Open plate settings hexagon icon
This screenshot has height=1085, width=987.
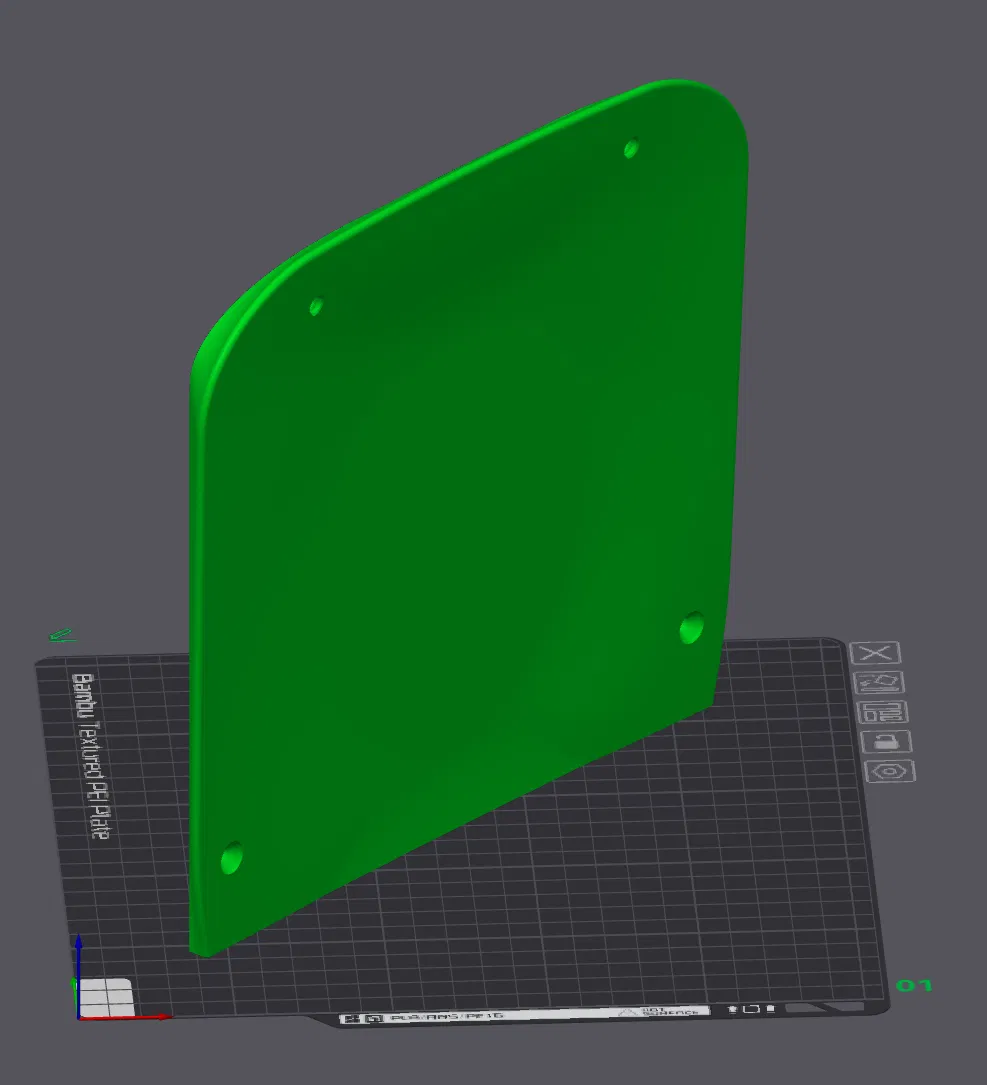[891, 771]
